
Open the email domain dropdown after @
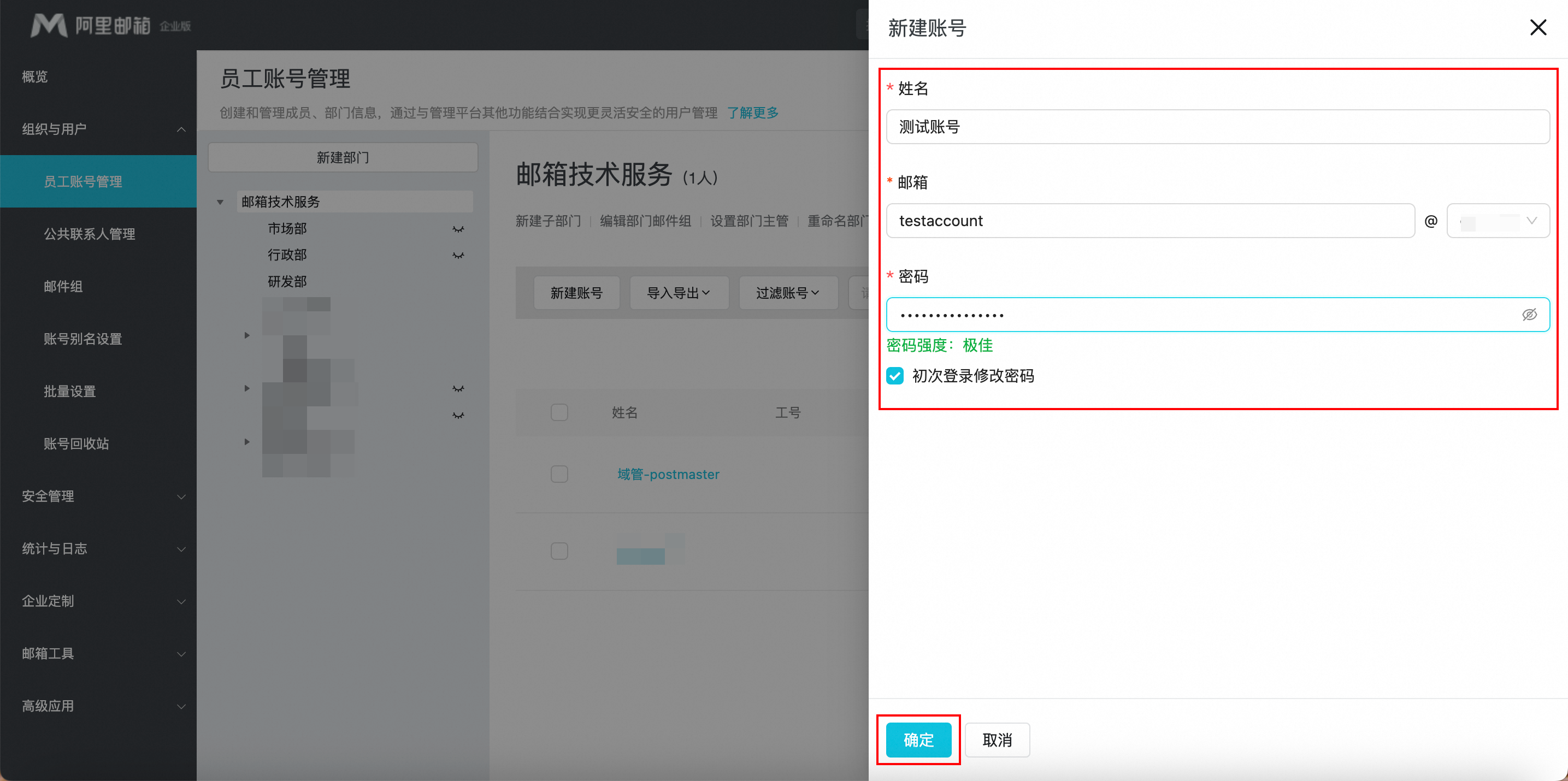pyautogui.click(x=1498, y=221)
